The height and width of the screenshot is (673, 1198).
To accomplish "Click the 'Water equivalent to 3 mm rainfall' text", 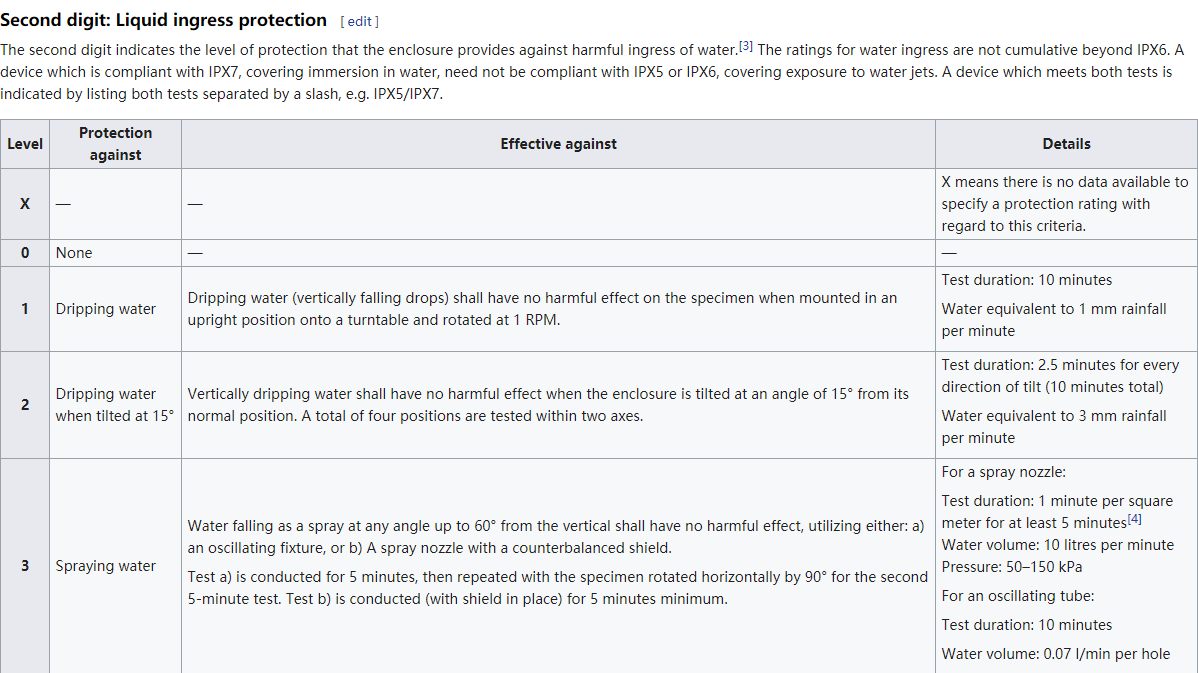I will click(1054, 427).
